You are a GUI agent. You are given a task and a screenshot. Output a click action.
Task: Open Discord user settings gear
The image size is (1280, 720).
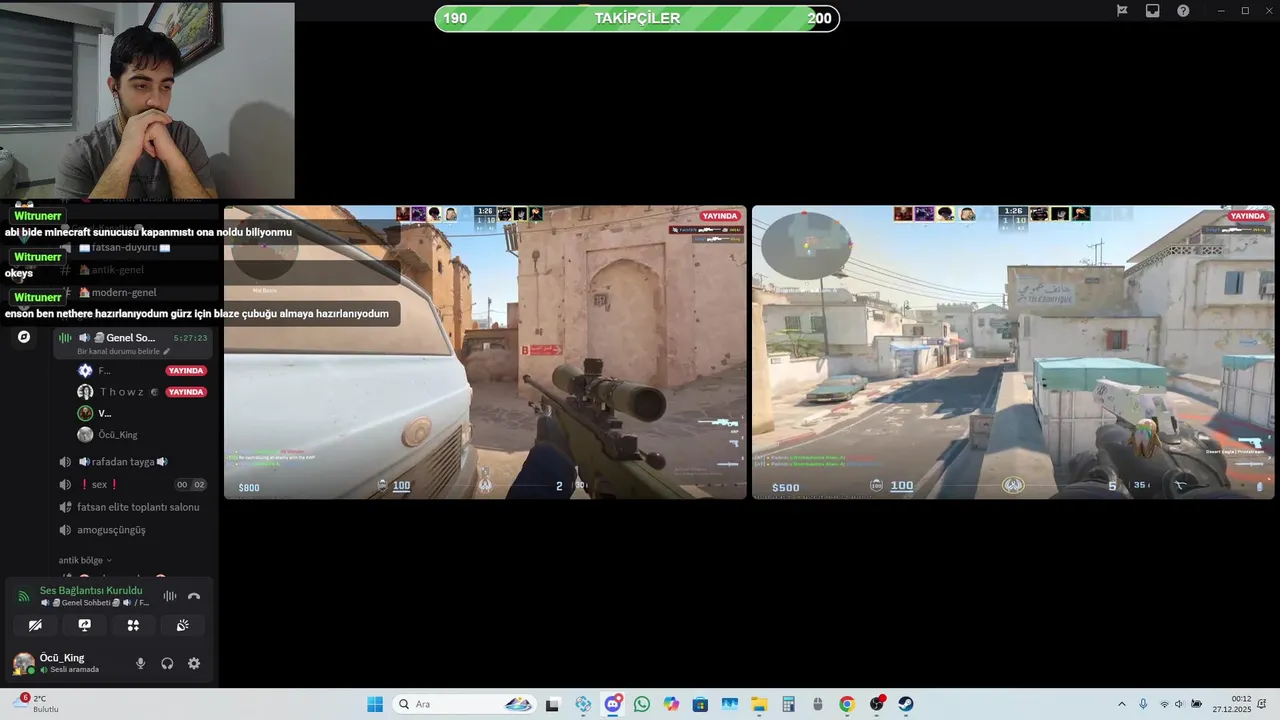(194, 663)
